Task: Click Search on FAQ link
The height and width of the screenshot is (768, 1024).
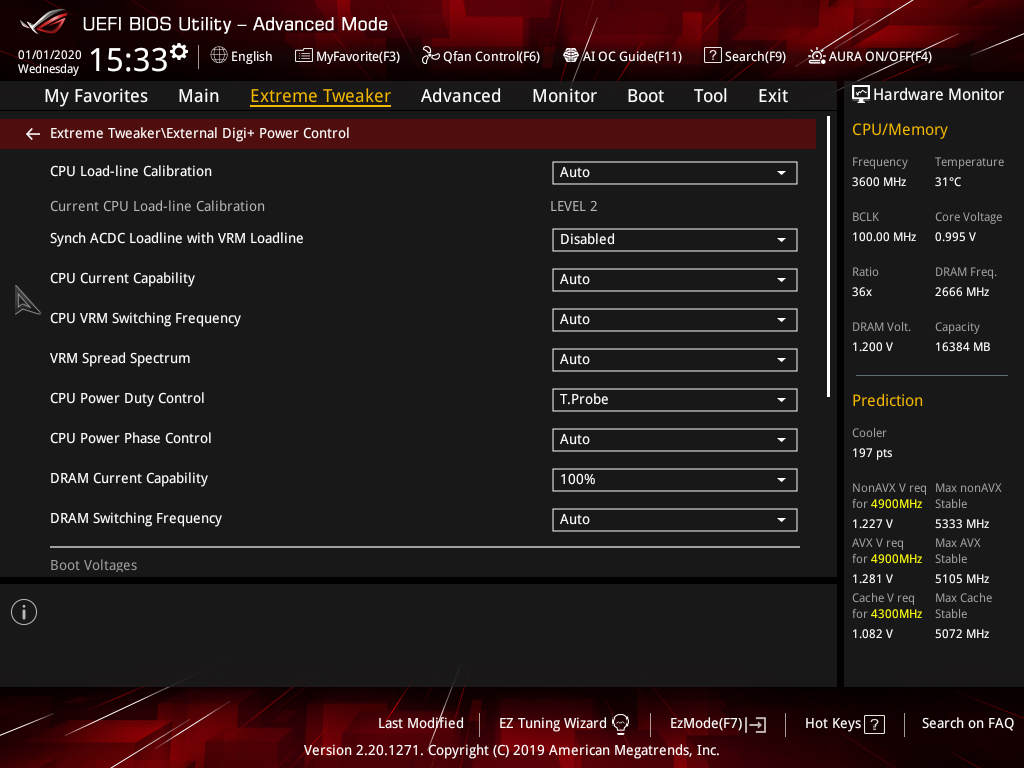Action: click(x=967, y=724)
